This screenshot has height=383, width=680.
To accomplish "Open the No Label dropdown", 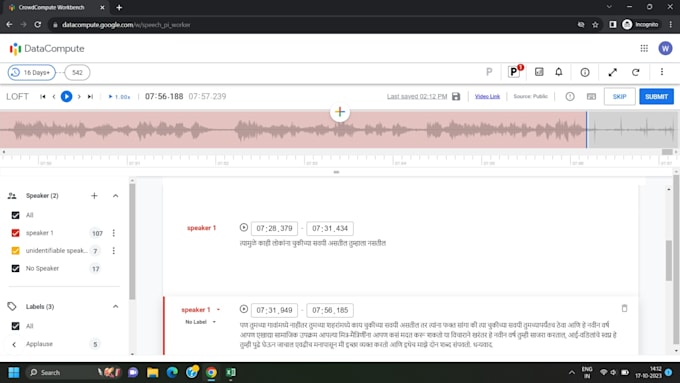I will (200, 322).
